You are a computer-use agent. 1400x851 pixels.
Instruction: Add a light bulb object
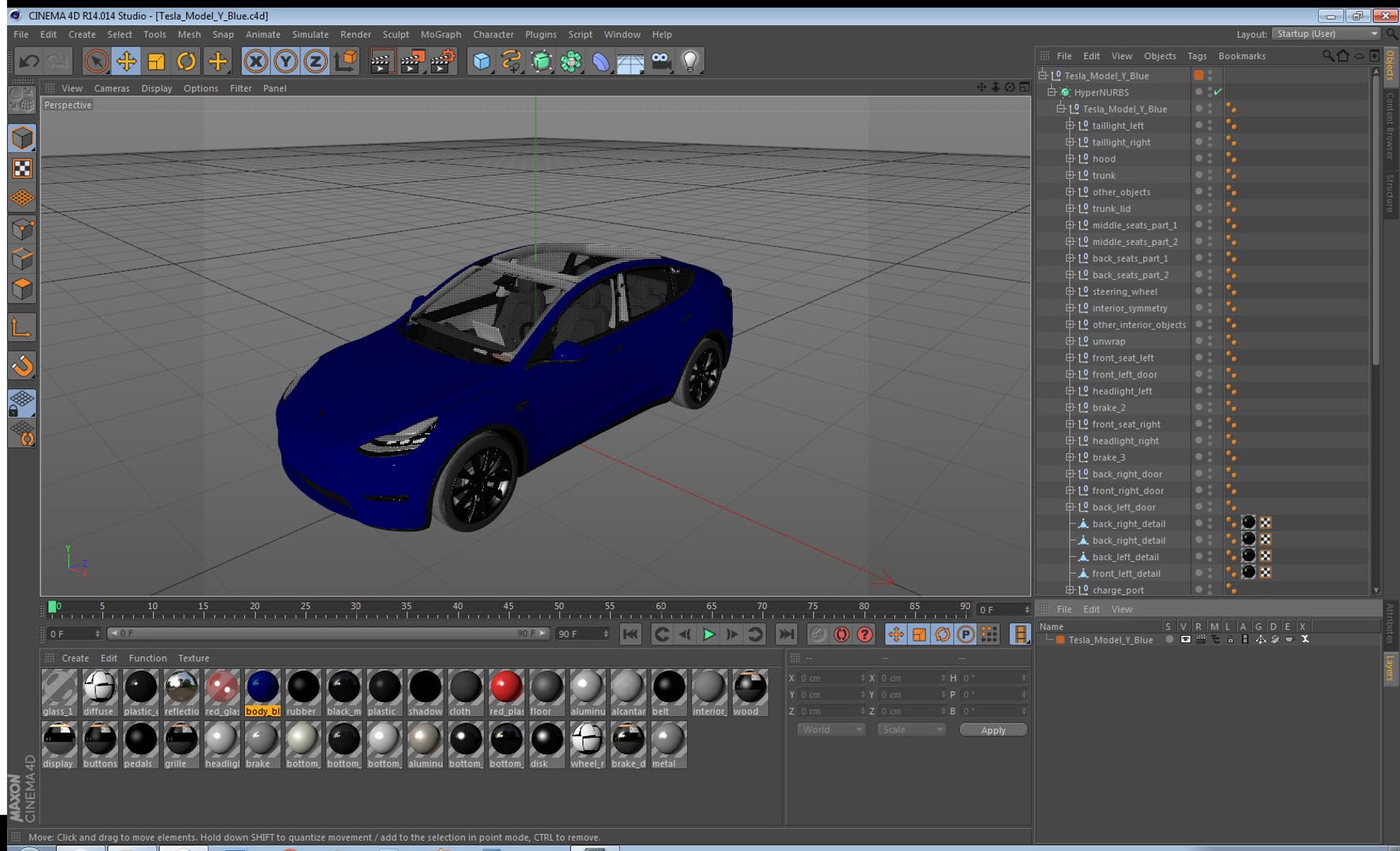tap(690, 61)
